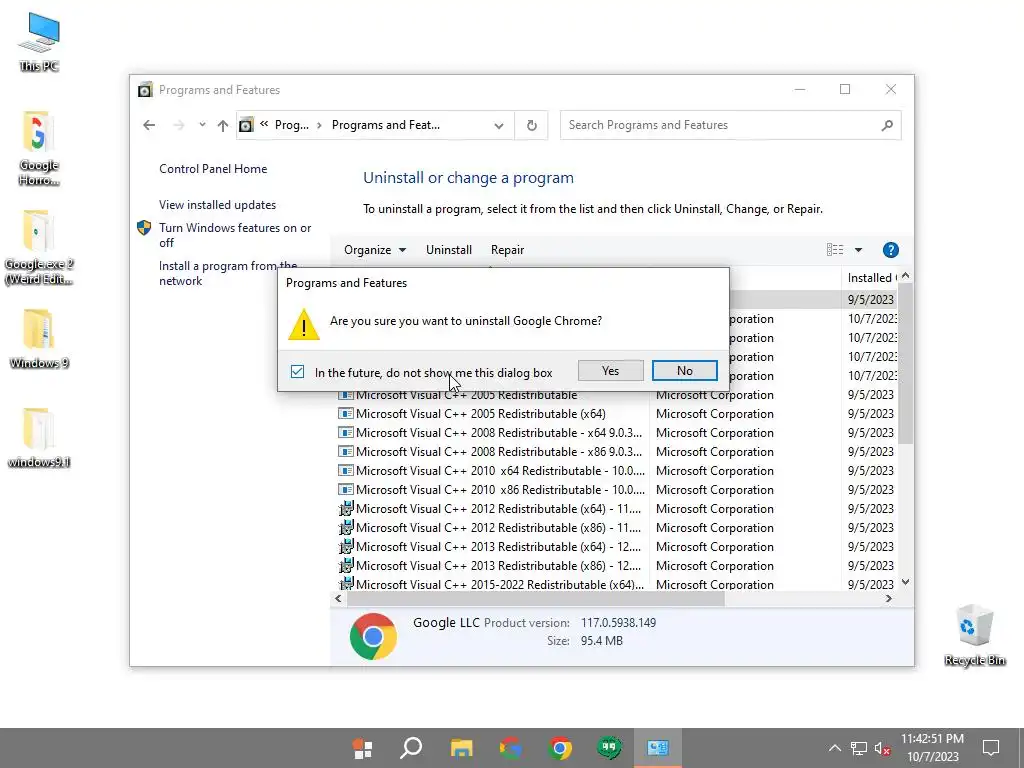Click the muted volume tray icon
1024x768 pixels.
882,748
